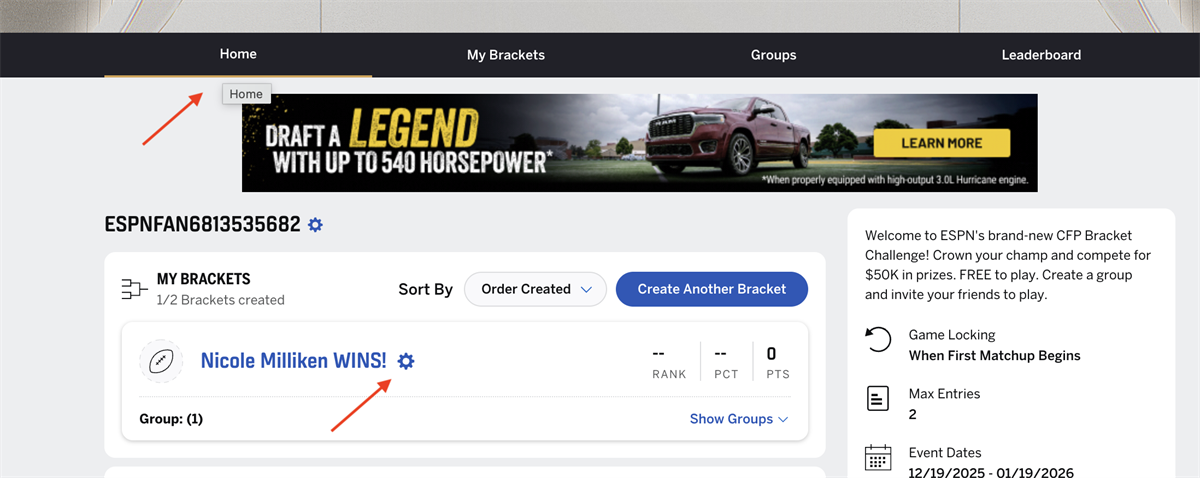Open the Groups tab
1200x478 pixels.
pyautogui.click(x=773, y=55)
